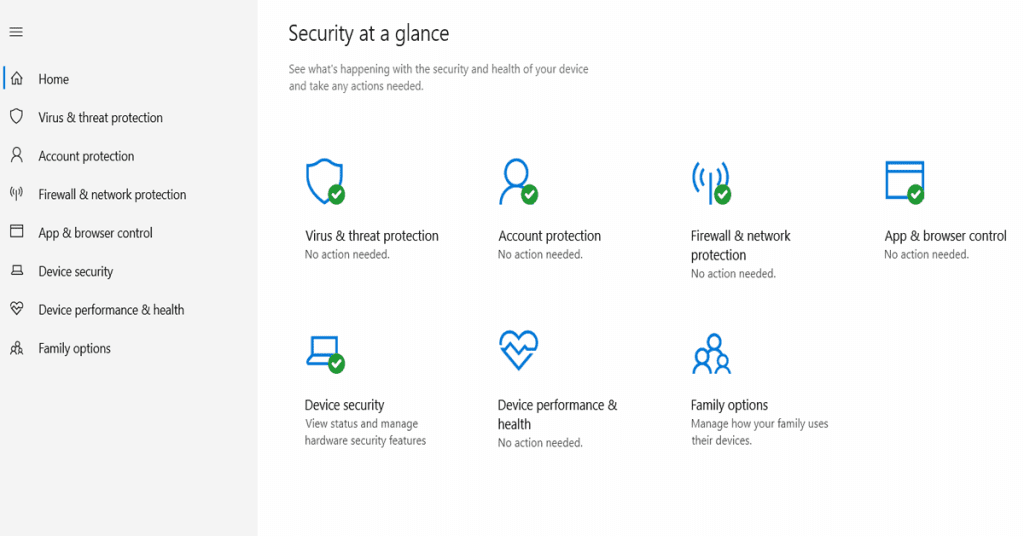Image resolution: width=1024 pixels, height=536 pixels.
Task: Click the heart icon for Device performance sidebar
Action: [17, 308]
